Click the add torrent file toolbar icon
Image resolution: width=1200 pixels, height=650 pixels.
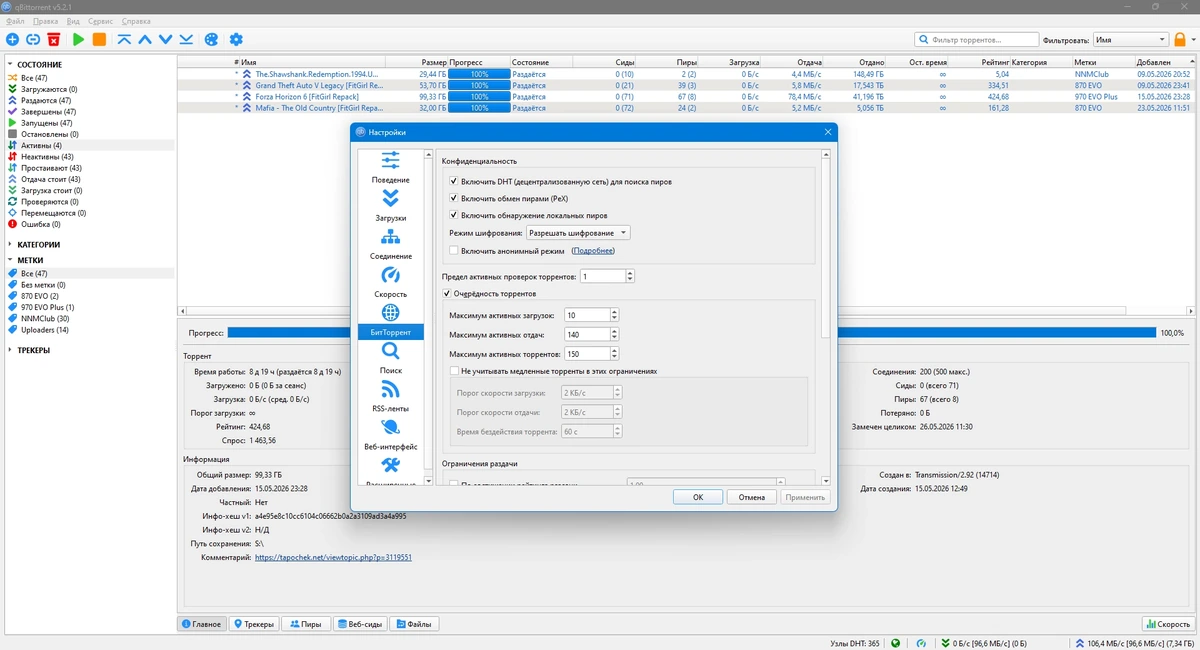click(x=12, y=40)
